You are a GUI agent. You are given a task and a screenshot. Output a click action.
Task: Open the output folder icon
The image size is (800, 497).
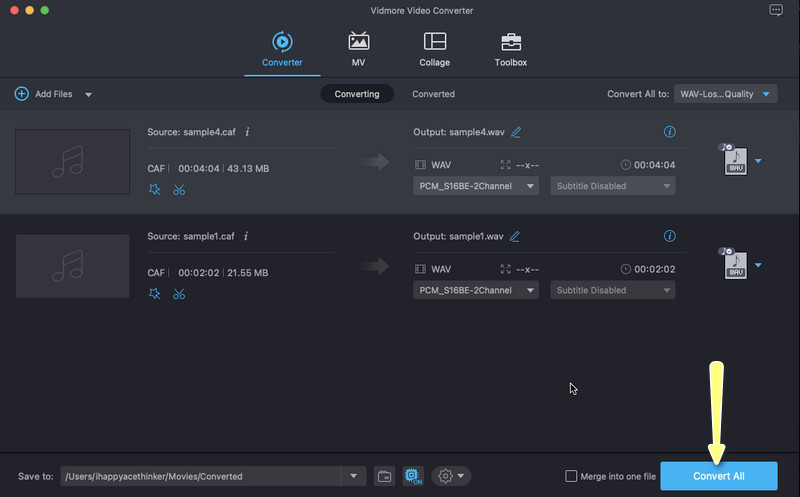coord(385,476)
